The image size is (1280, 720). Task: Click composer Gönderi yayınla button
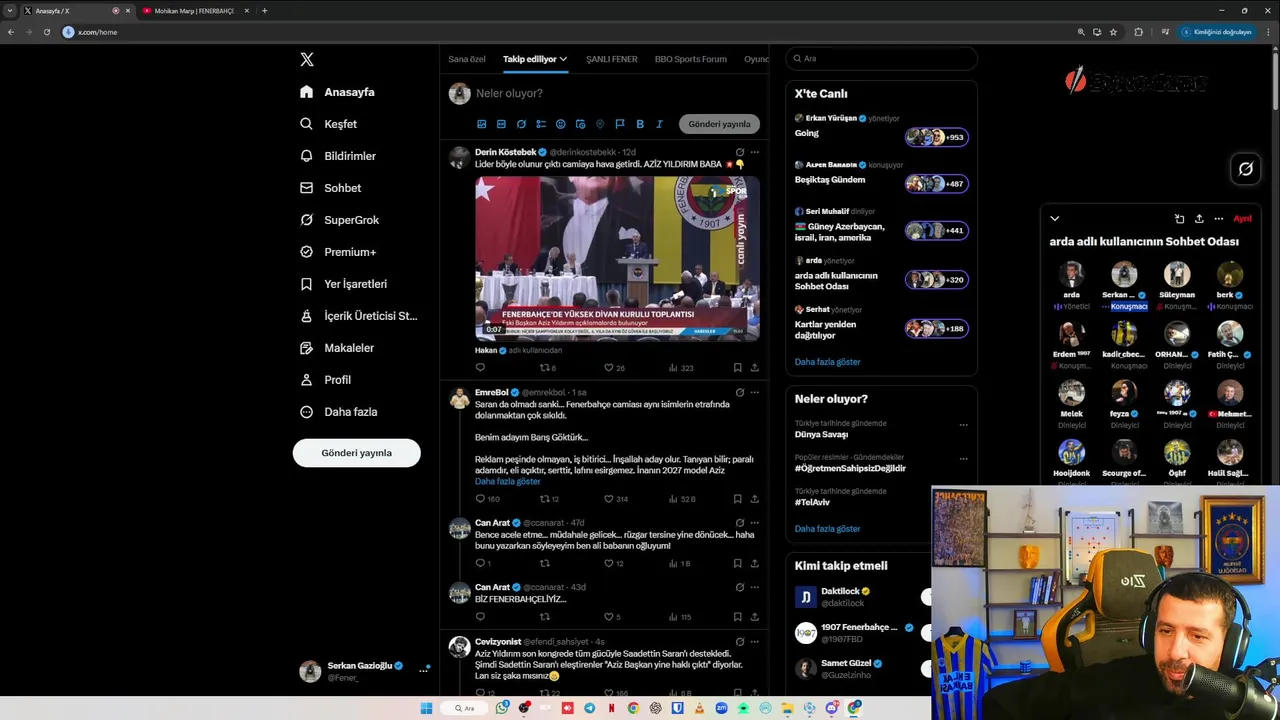719,124
